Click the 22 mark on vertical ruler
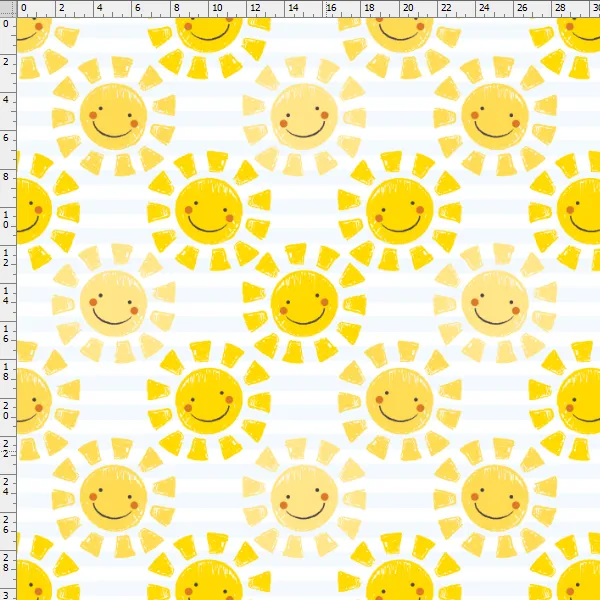The width and height of the screenshot is (600, 600). [6, 448]
